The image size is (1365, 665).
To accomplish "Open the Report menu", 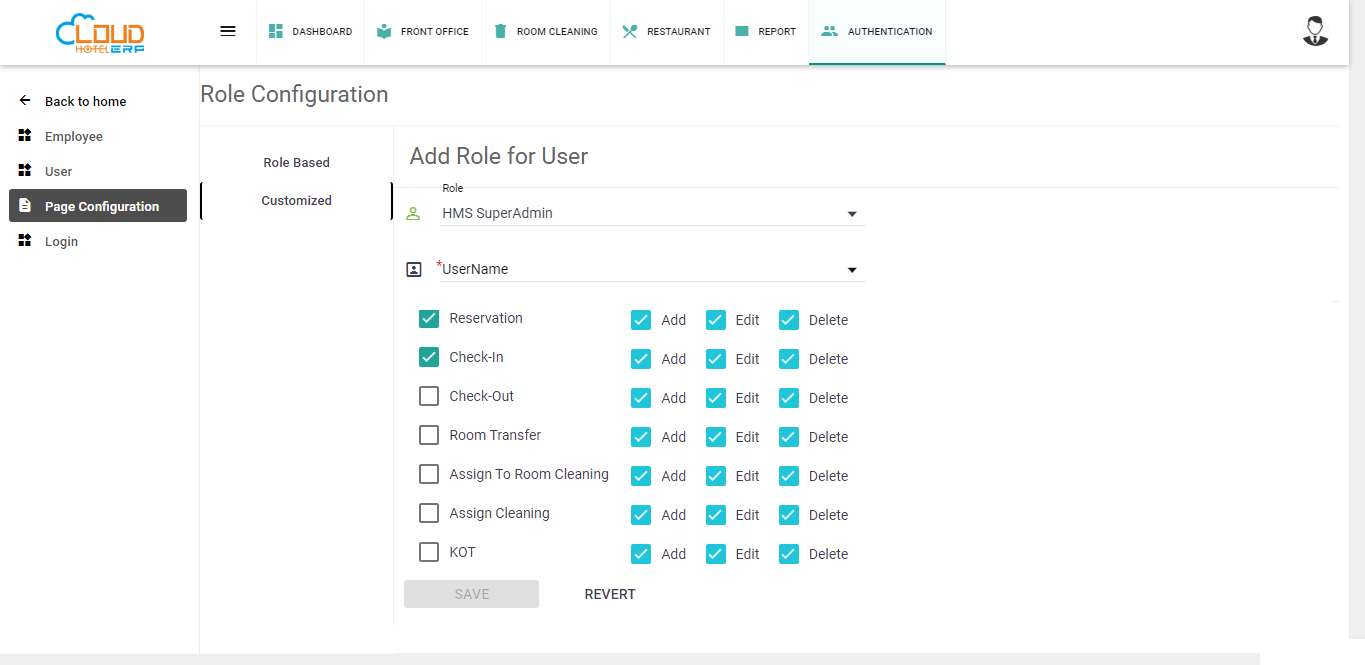I will coord(766,31).
